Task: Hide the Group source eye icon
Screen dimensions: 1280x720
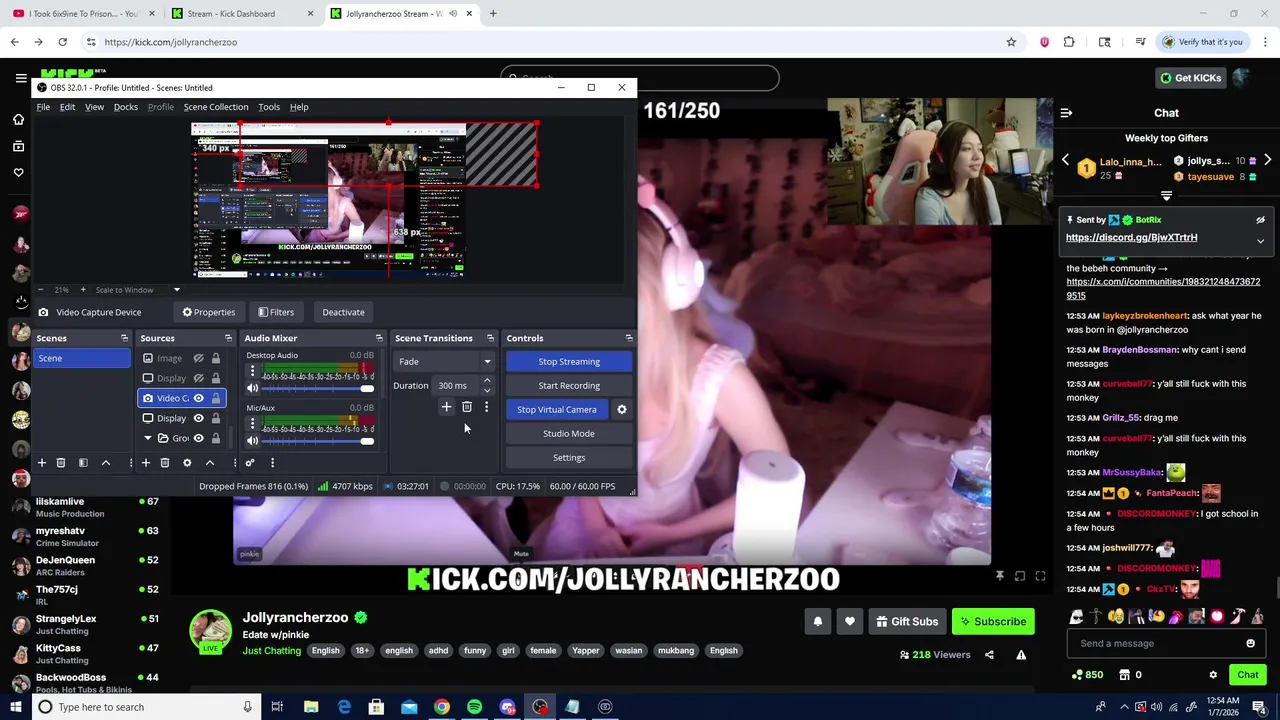Action: pos(198,438)
